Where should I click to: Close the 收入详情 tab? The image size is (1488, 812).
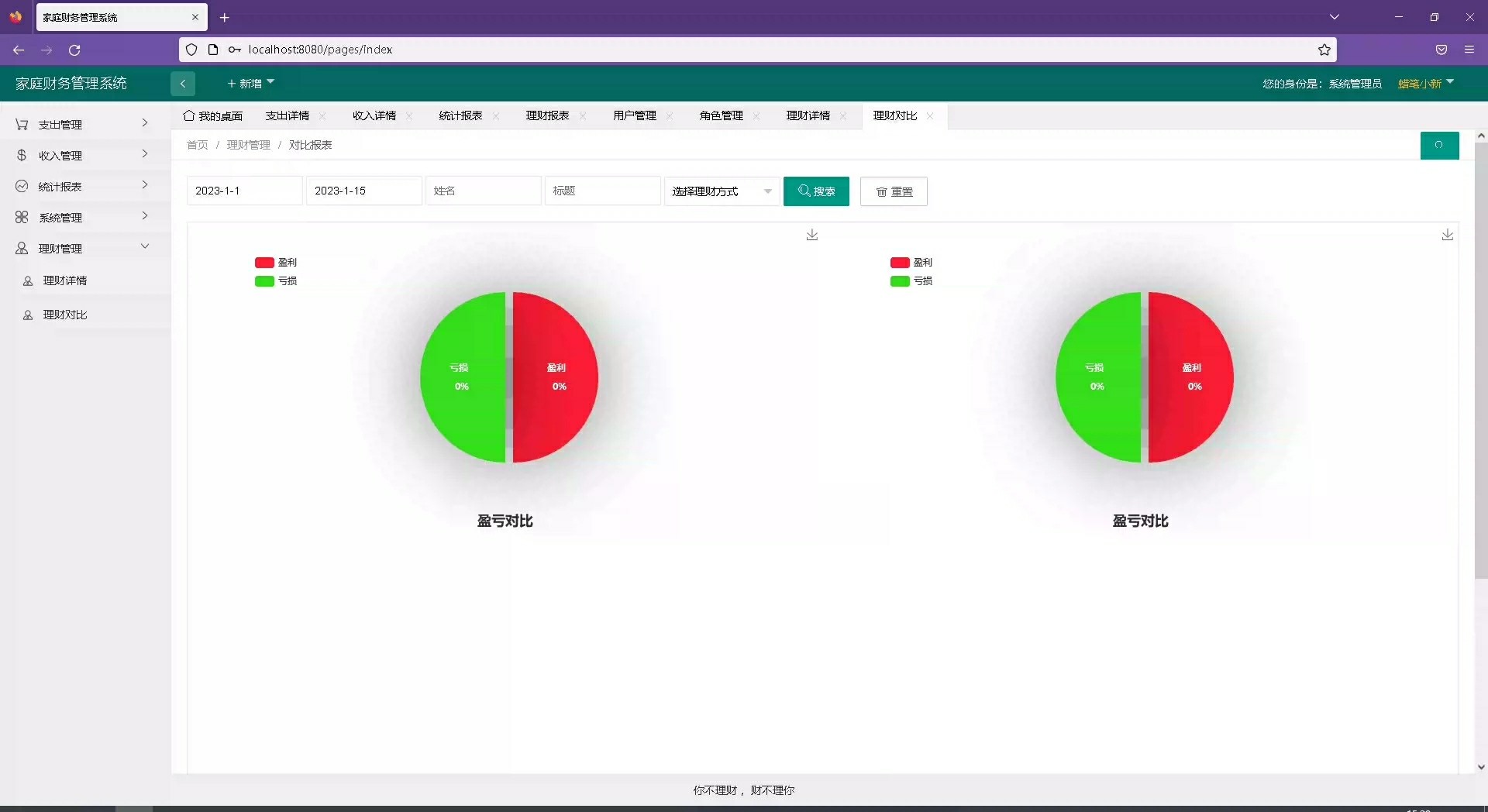(x=409, y=116)
